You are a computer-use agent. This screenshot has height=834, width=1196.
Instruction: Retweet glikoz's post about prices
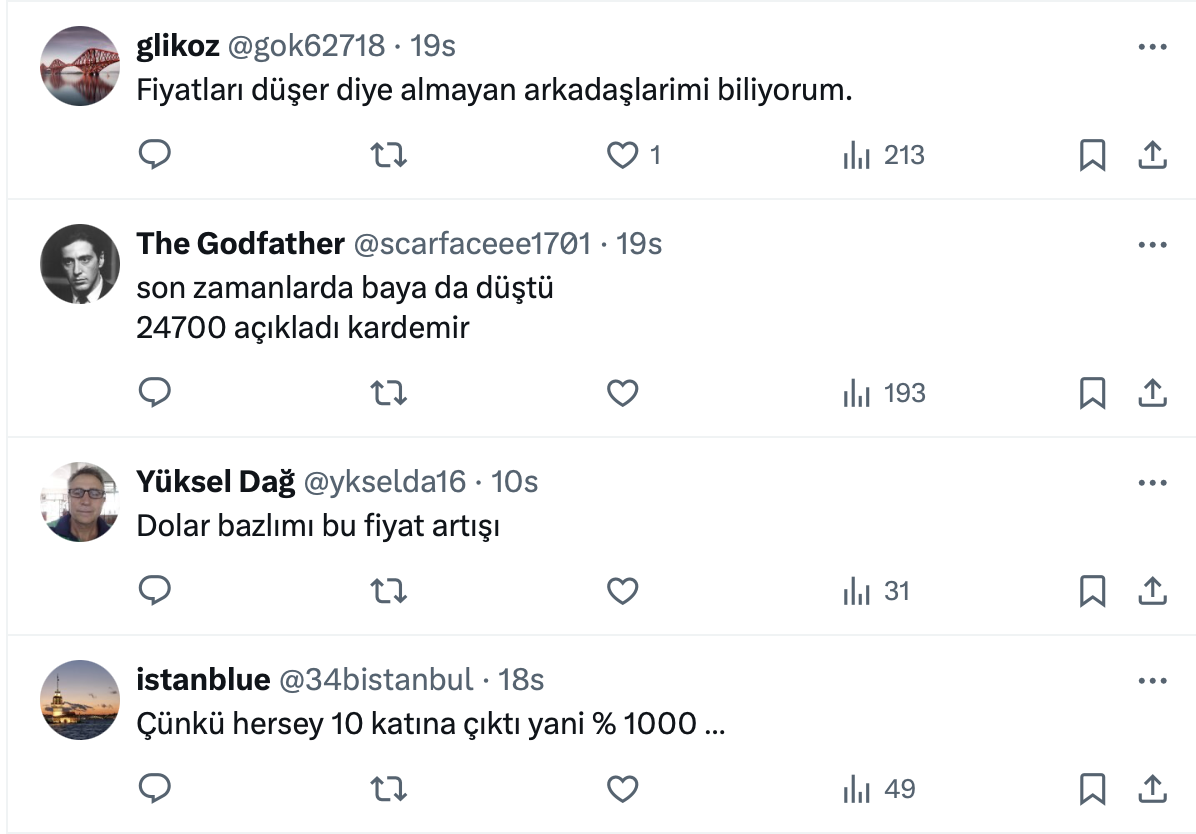388,155
